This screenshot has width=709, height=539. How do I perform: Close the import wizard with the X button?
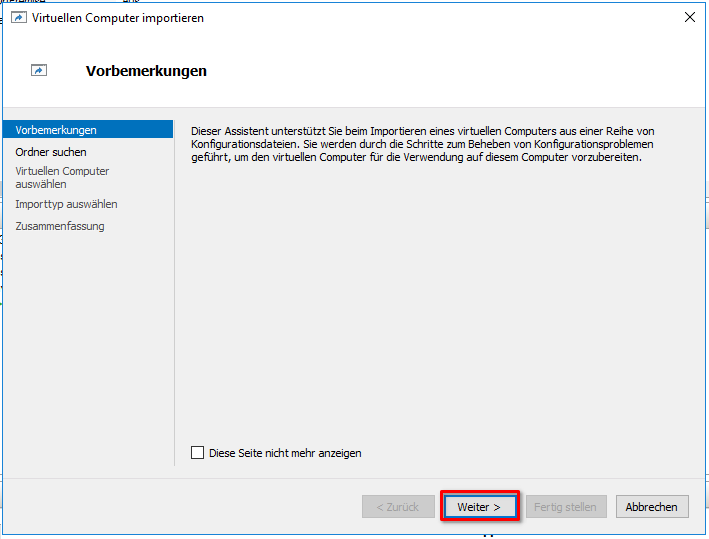(x=689, y=17)
